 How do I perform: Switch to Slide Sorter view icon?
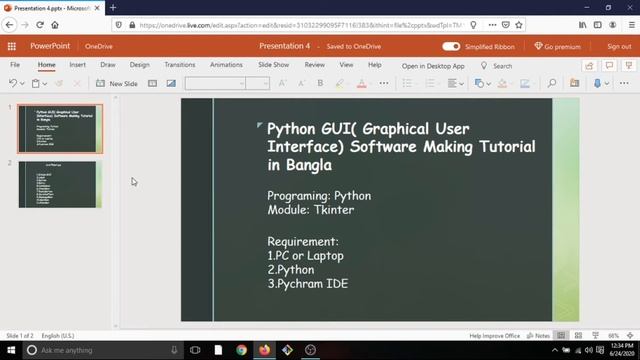(x=578, y=336)
